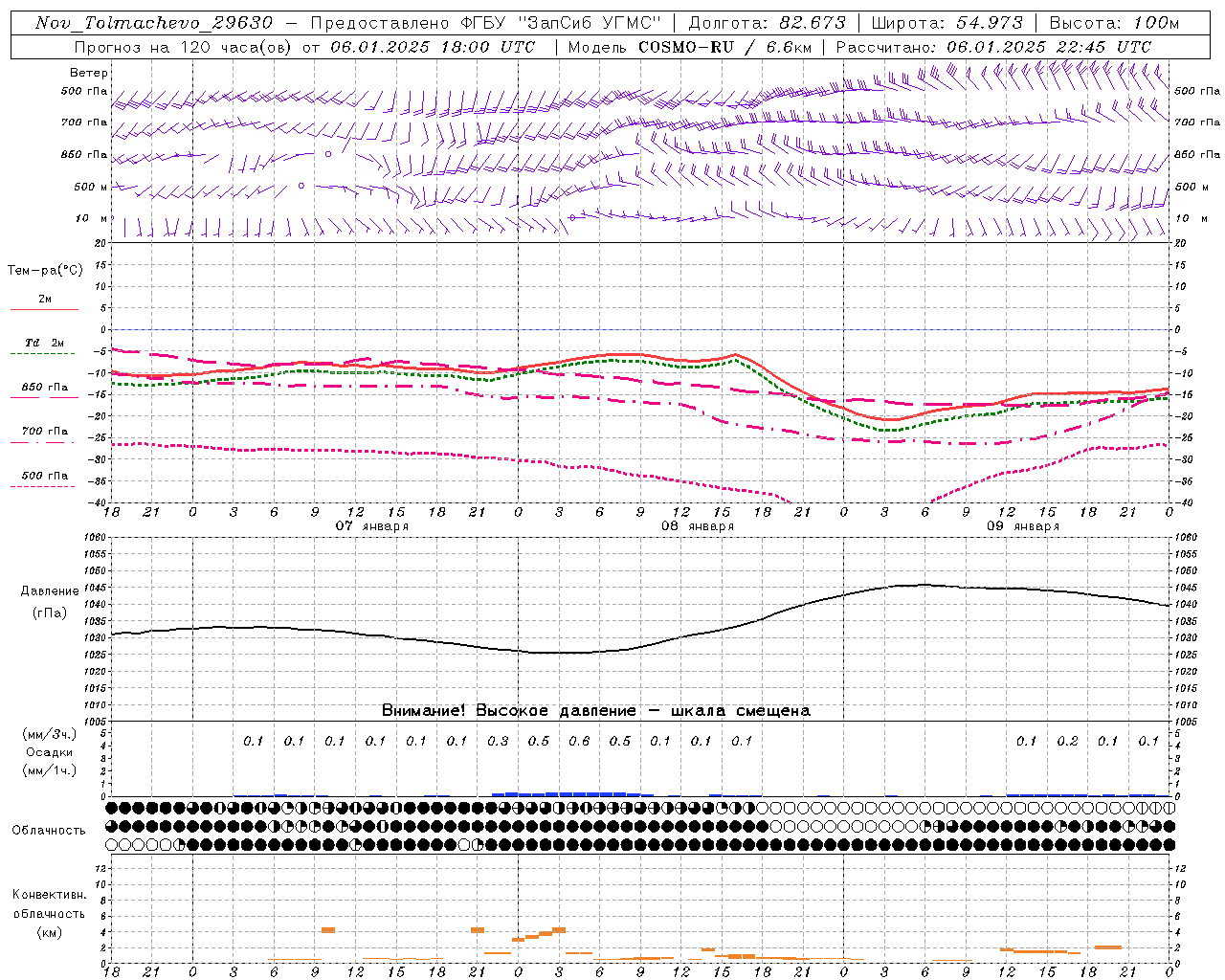Click the (гПа) unit label under Давление
The image size is (1225, 980).
click(50, 613)
